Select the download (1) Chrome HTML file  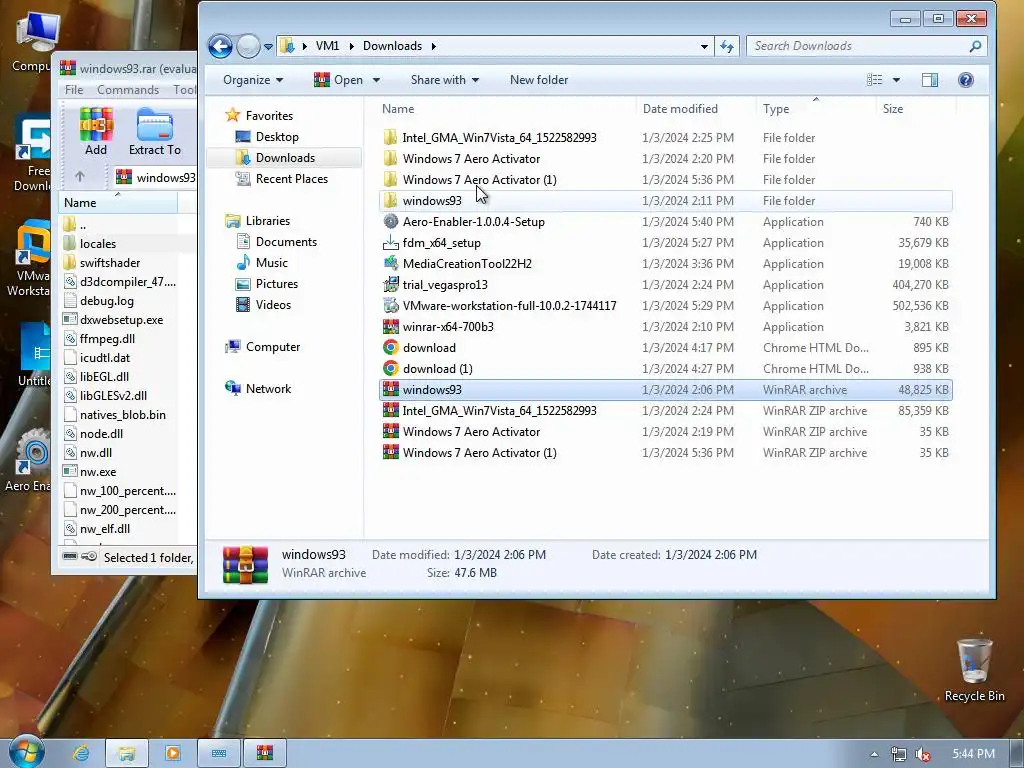665,368
